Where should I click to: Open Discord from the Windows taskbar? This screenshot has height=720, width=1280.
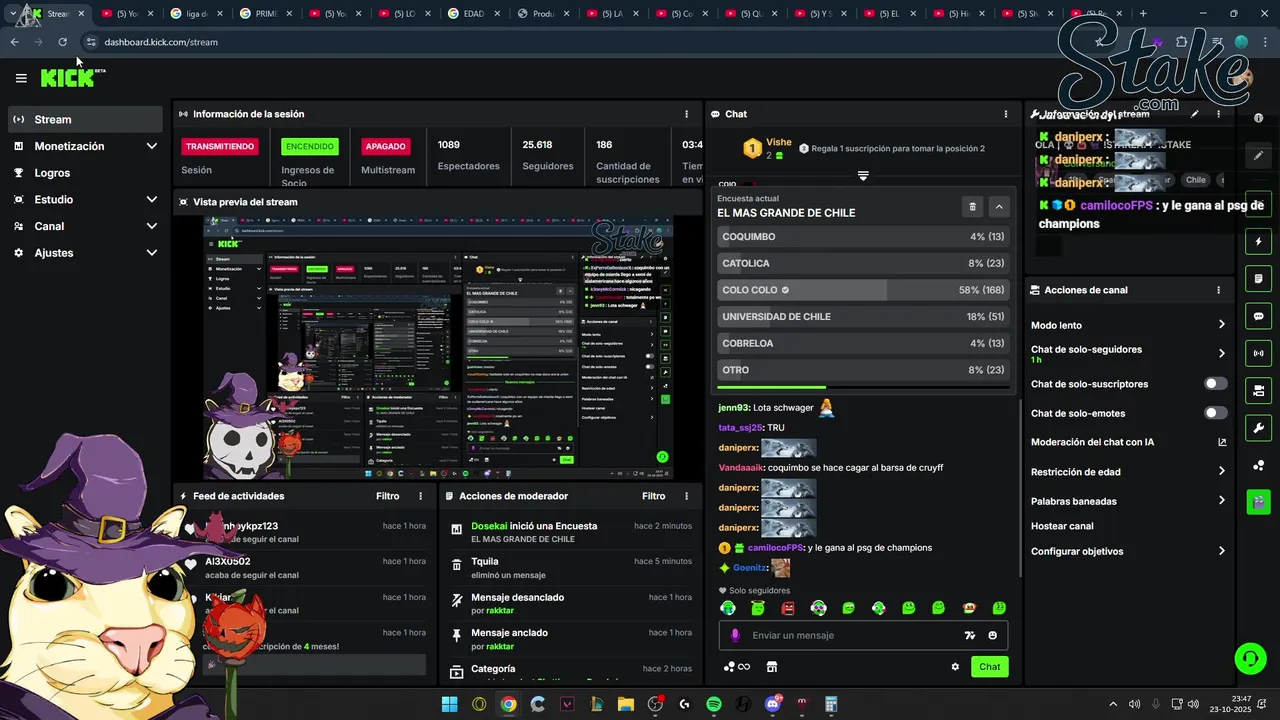point(772,704)
